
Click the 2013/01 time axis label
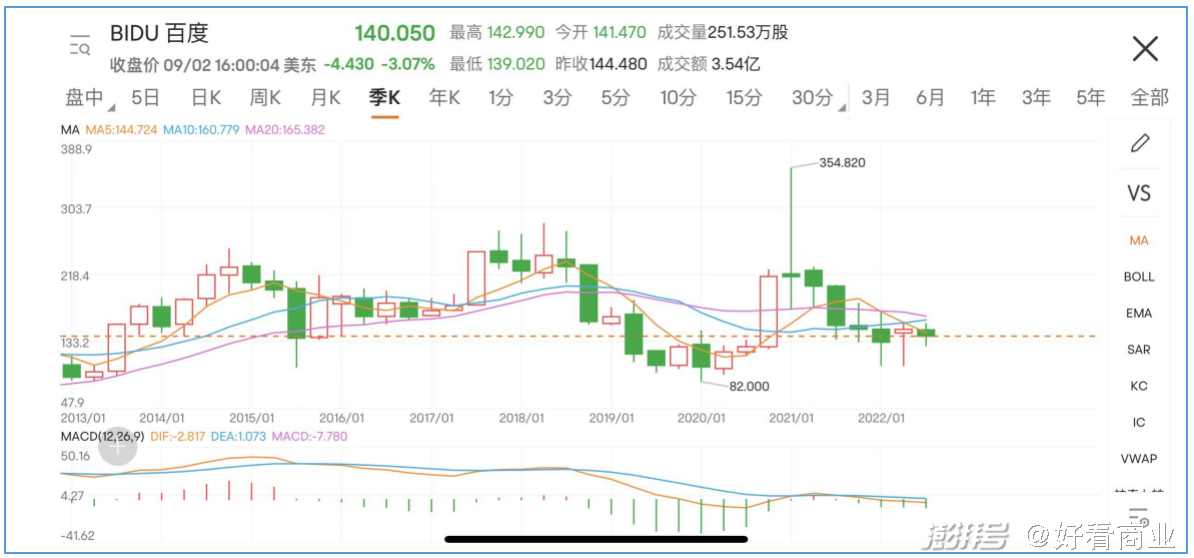[82, 419]
